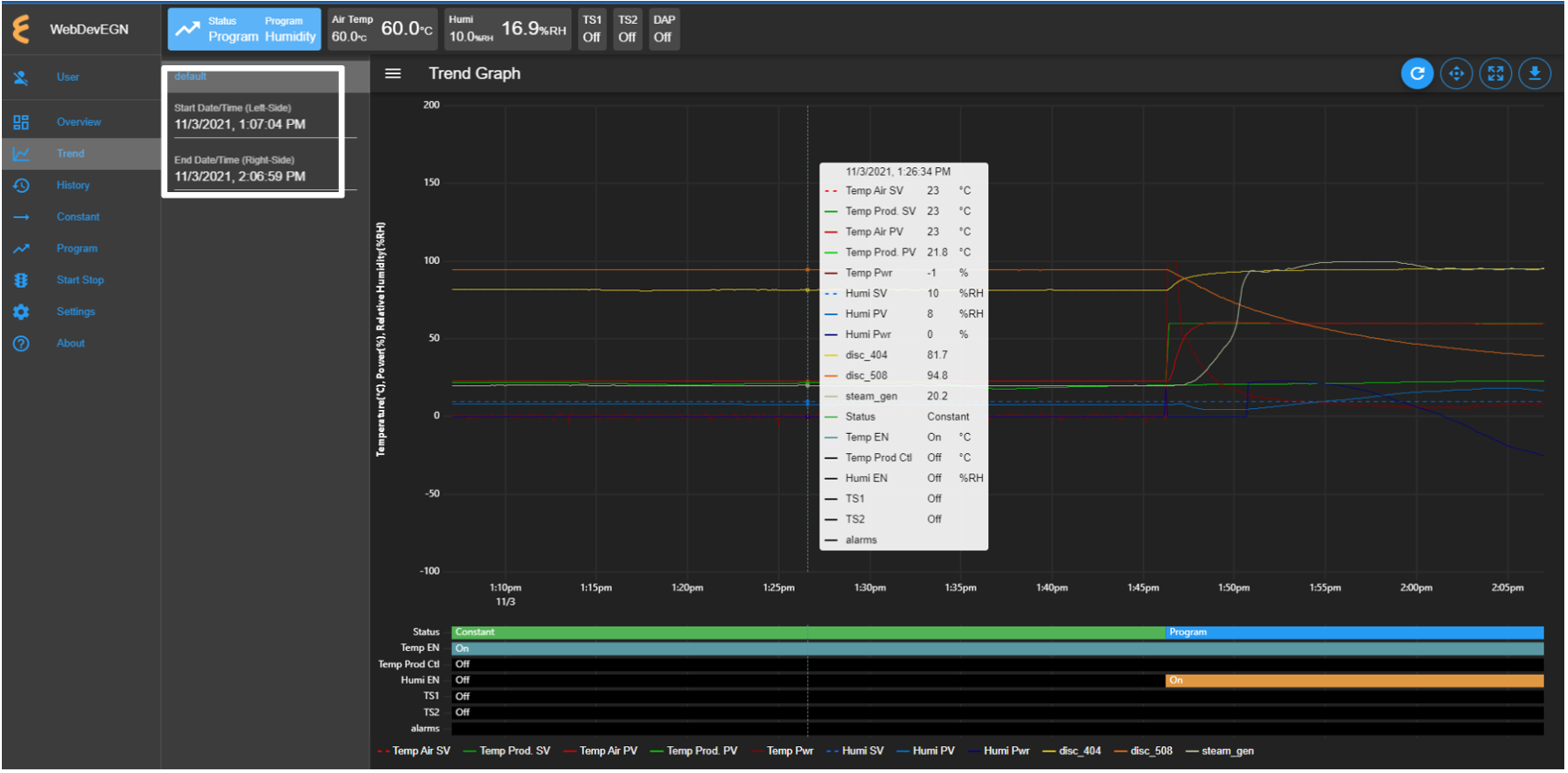Open the Settings page

75,312
